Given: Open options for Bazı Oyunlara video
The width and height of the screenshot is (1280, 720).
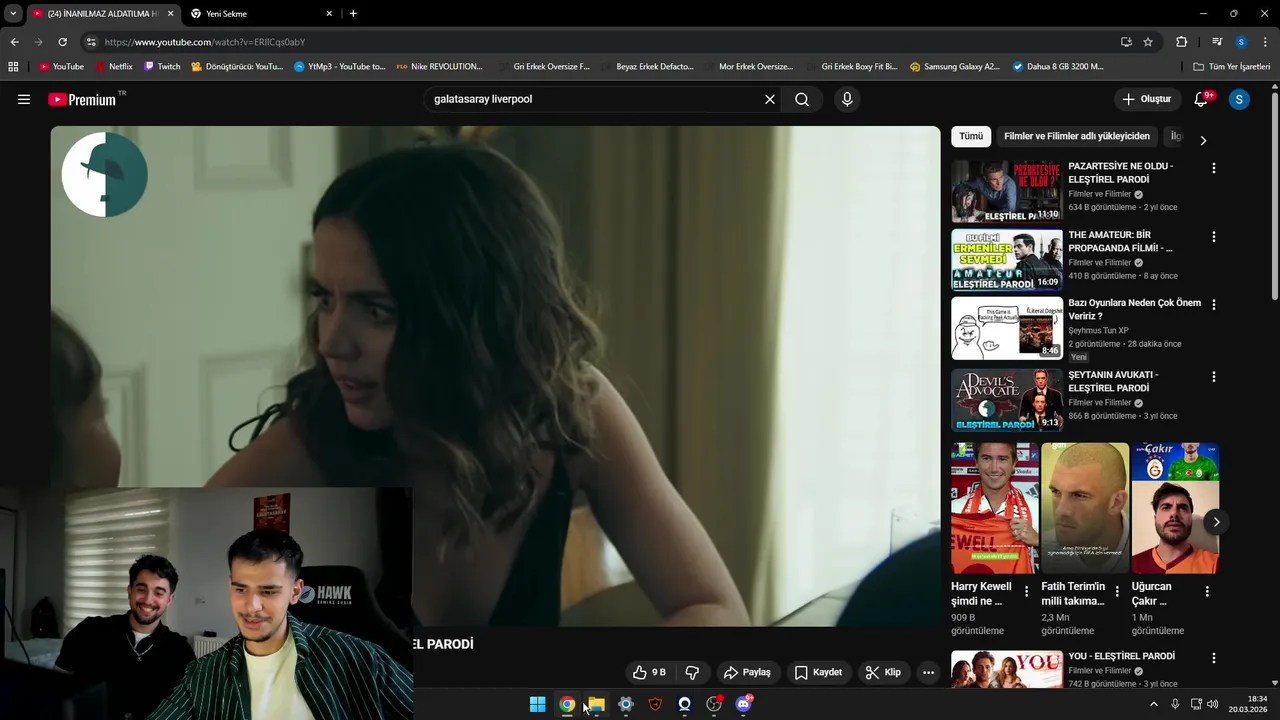Looking at the screenshot, I should point(1214,305).
